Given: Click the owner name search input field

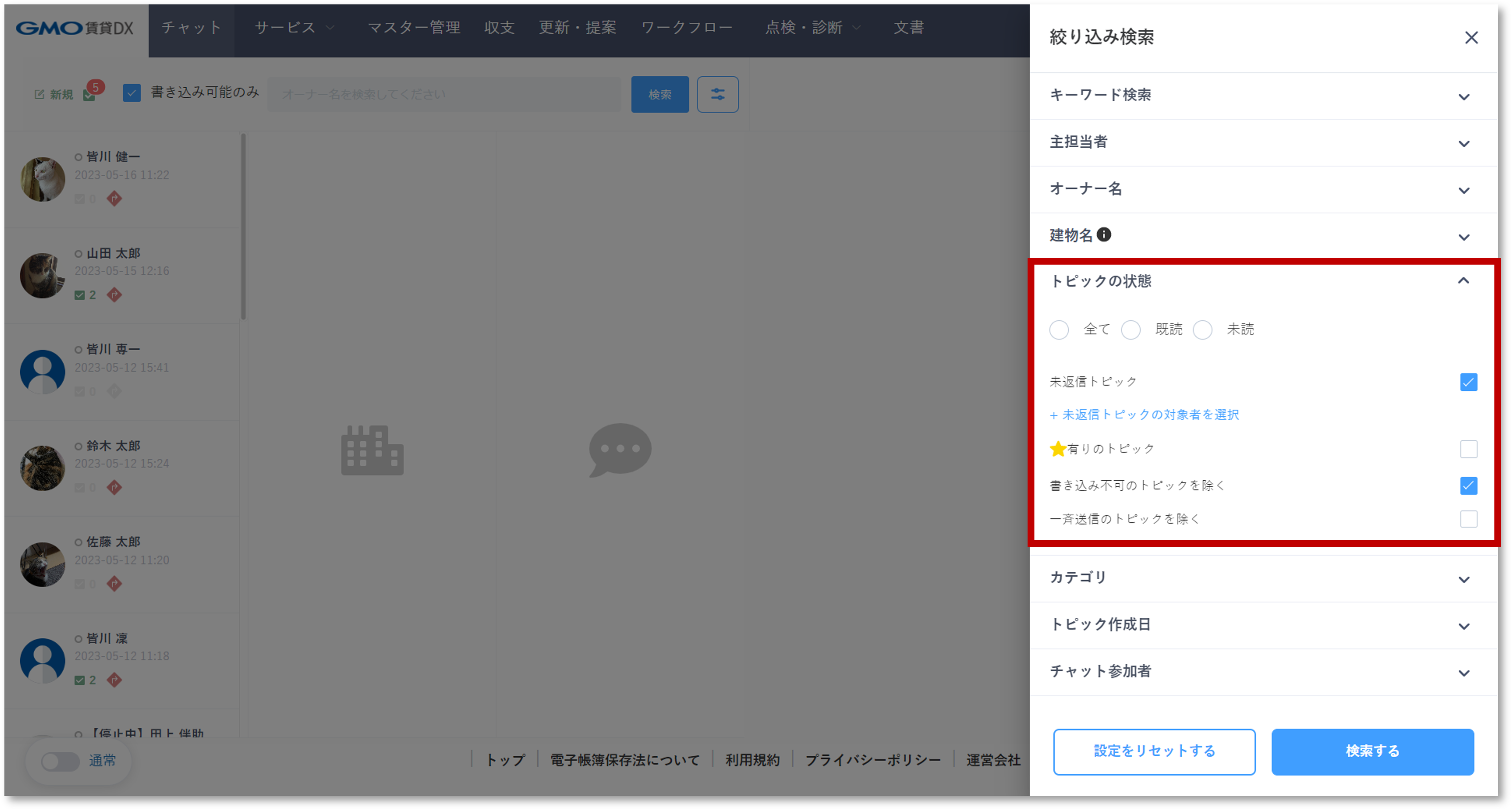Looking at the screenshot, I should 444,94.
